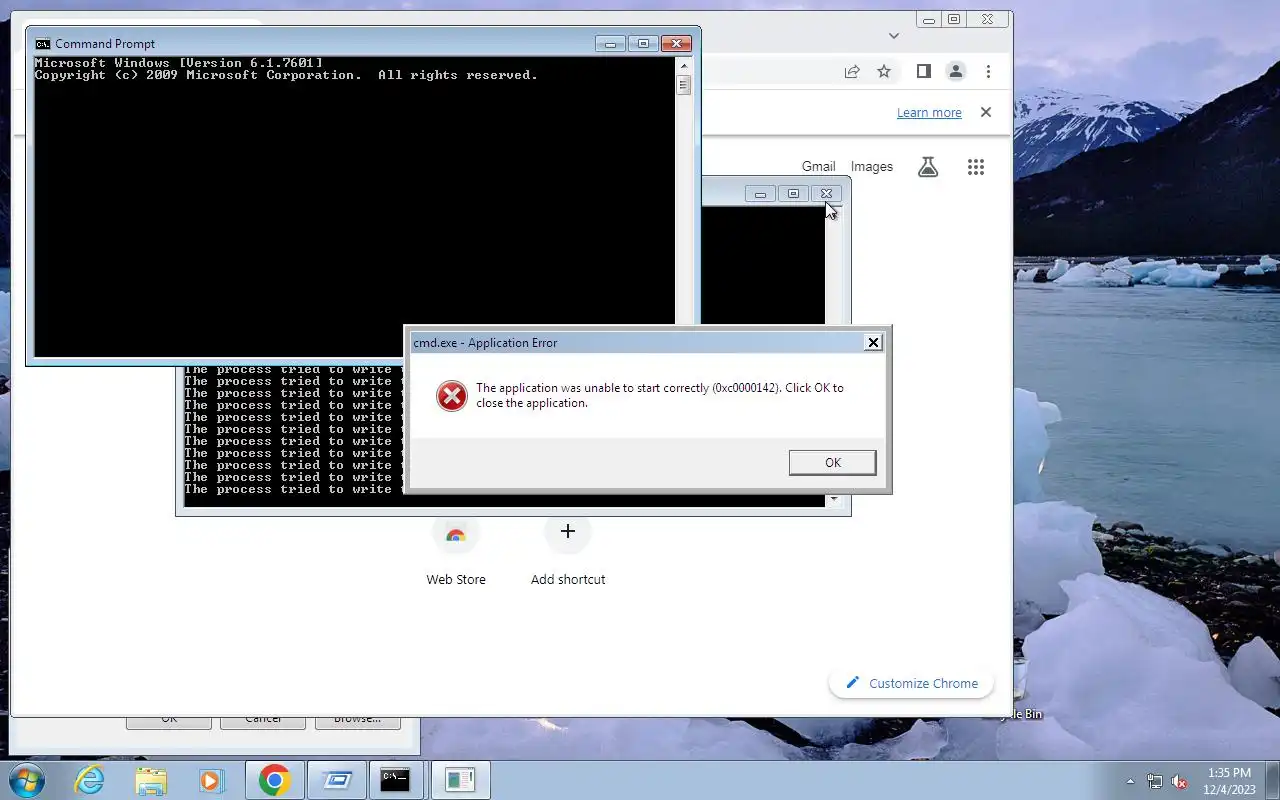Open Images link on Google page
Screen dimensions: 1280x800
pos(872,167)
